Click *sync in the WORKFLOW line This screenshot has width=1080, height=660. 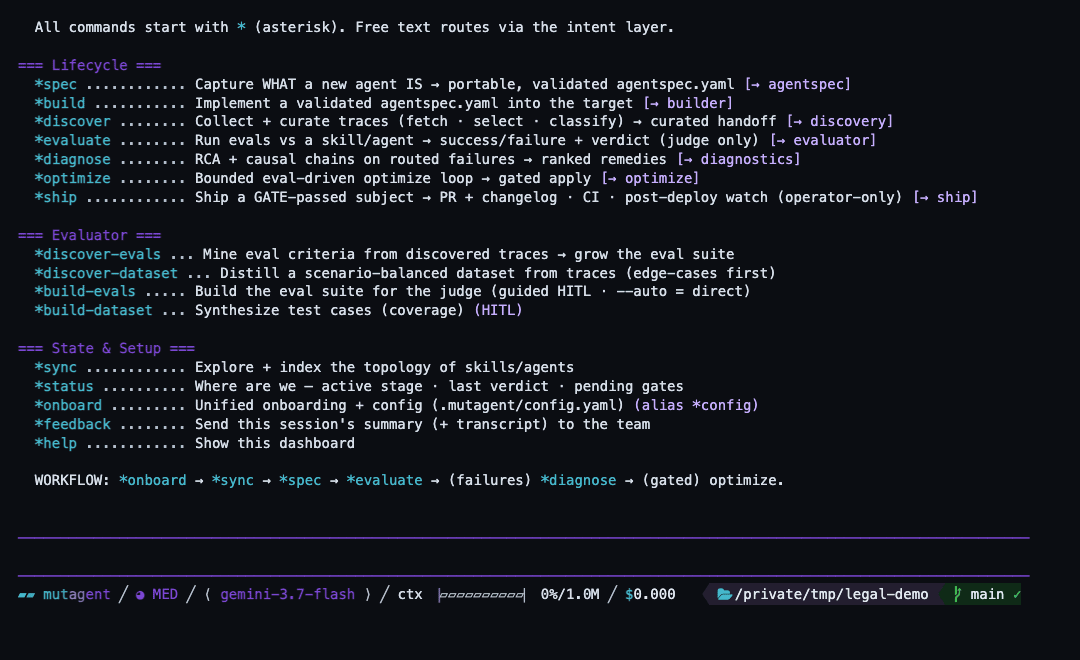pos(233,480)
